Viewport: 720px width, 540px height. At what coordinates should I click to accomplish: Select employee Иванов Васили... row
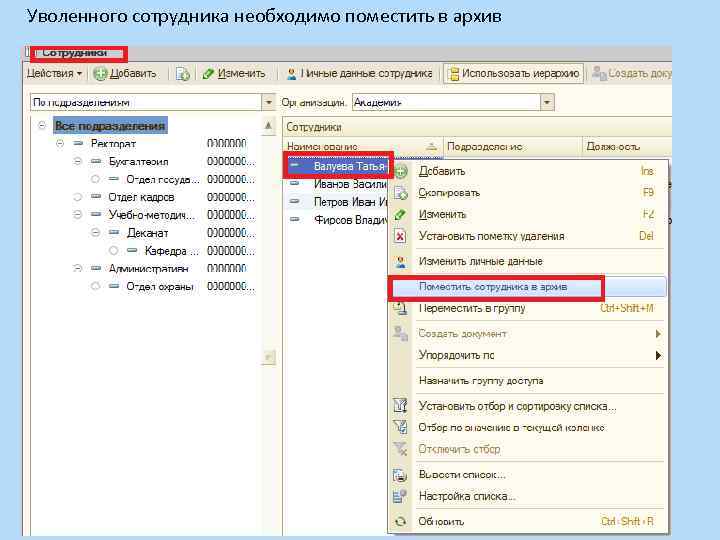(x=337, y=184)
